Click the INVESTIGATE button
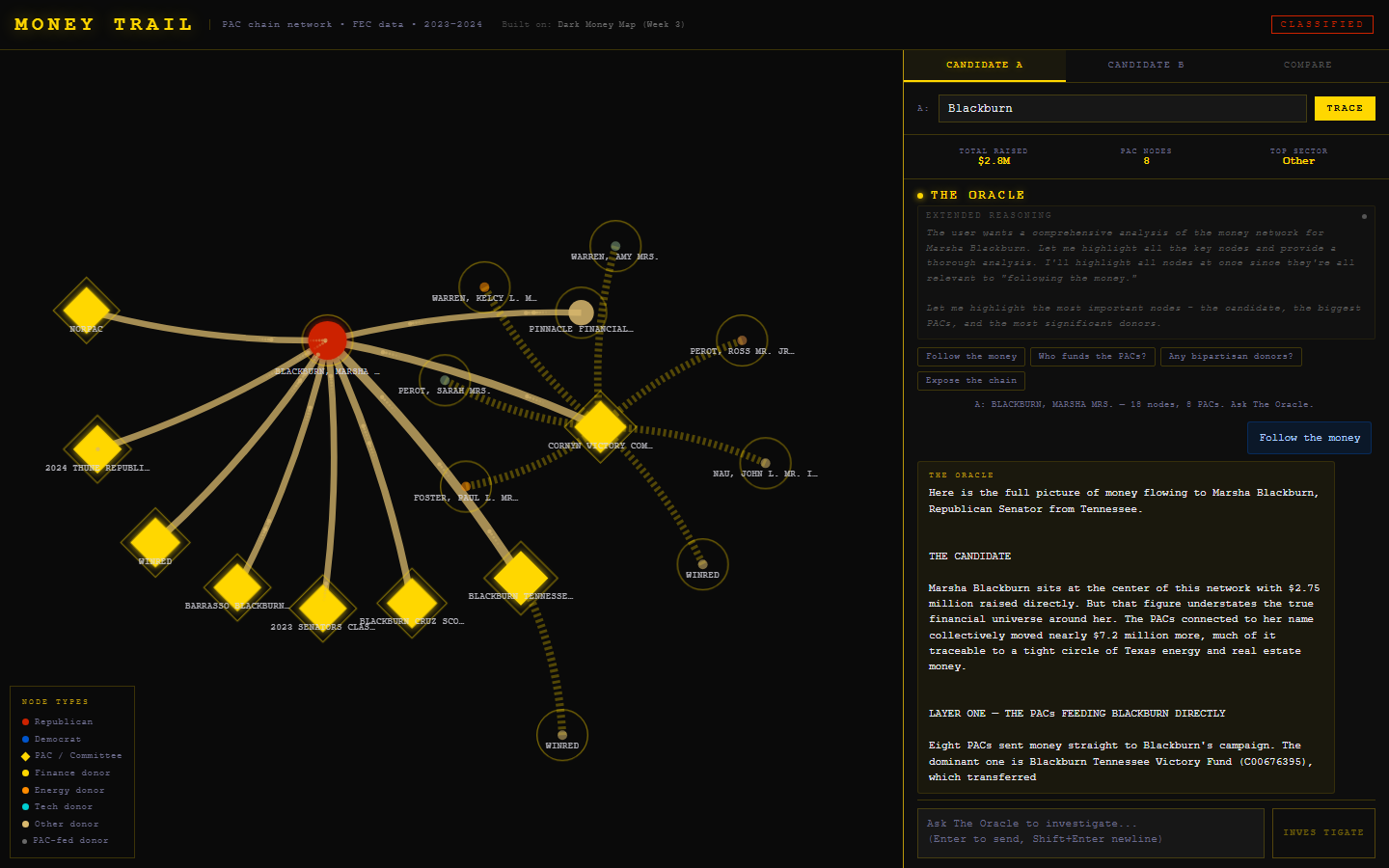Viewport: 1389px width, 868px height. point(1323,833)
